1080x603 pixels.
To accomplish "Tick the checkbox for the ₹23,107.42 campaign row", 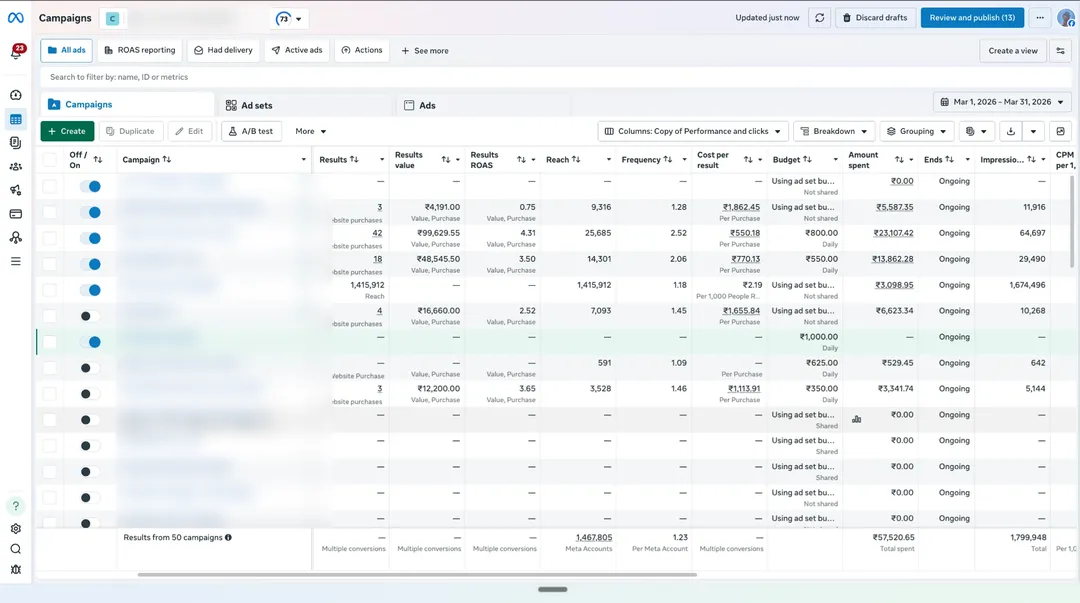I will click(x=50, y=238).
